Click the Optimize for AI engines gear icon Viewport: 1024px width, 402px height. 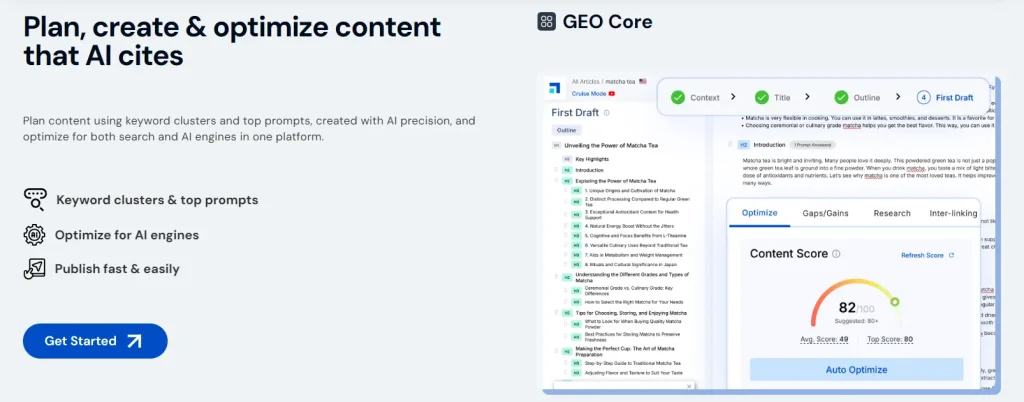point(35,235)
